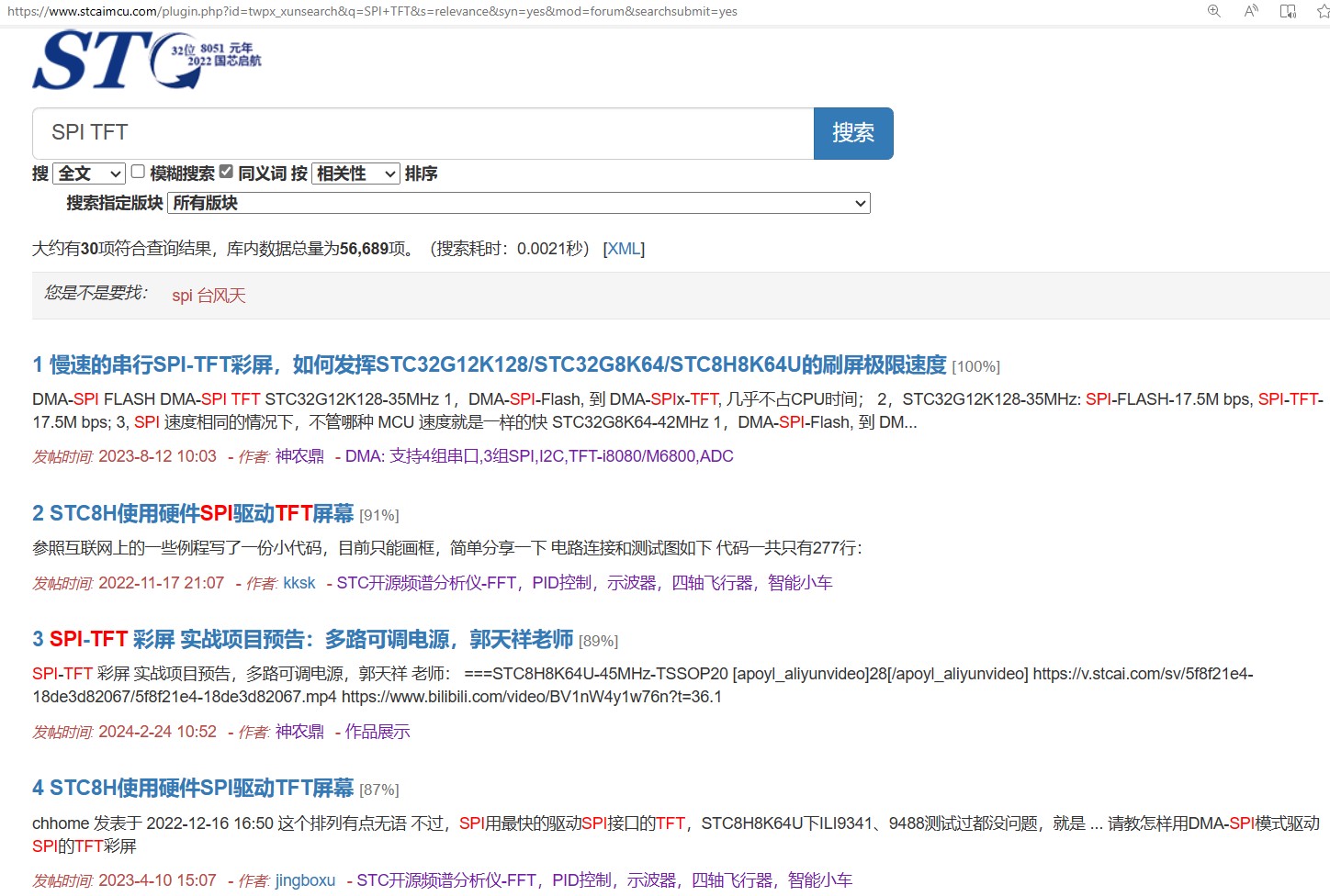The width and height of the screenshot is (1330, 896).
Task: Click the post time 2023-8-12 10:03
Action: 157,456
